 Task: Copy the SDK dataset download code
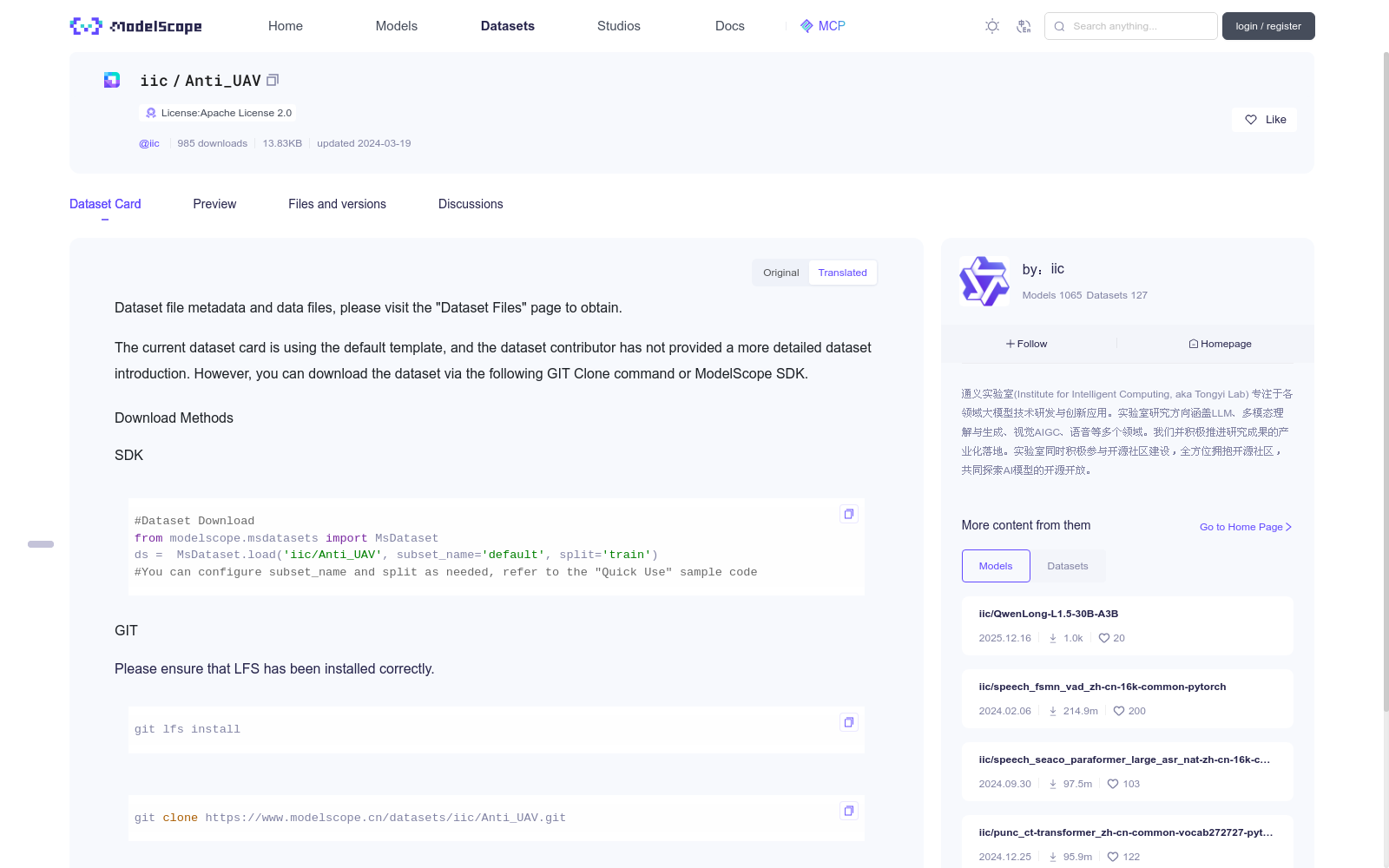[849, 514]
